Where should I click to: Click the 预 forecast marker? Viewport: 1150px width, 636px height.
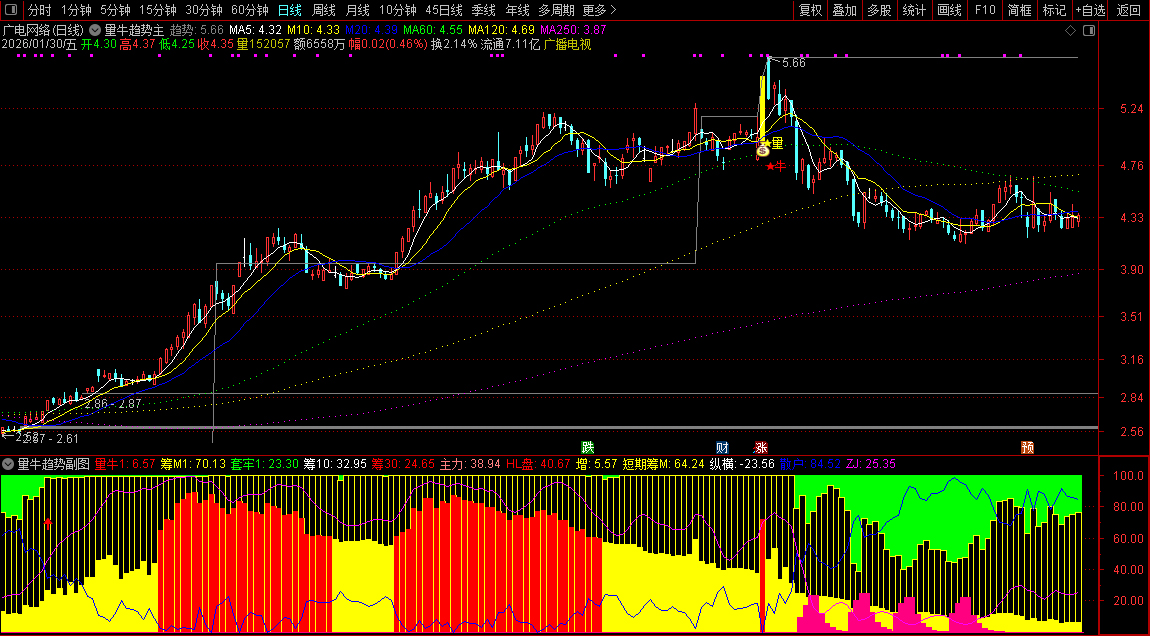1027,447
